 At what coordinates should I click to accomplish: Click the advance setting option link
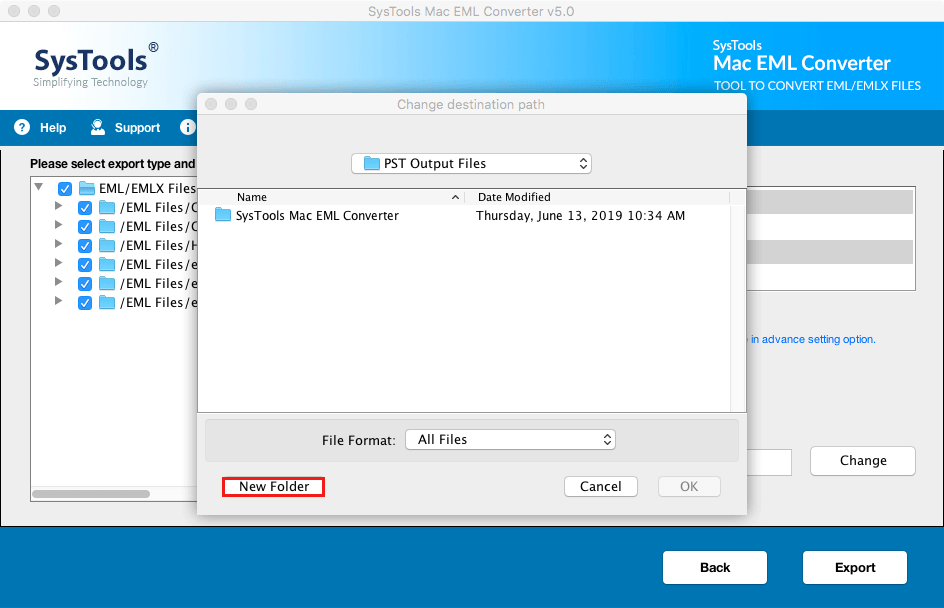813,340
